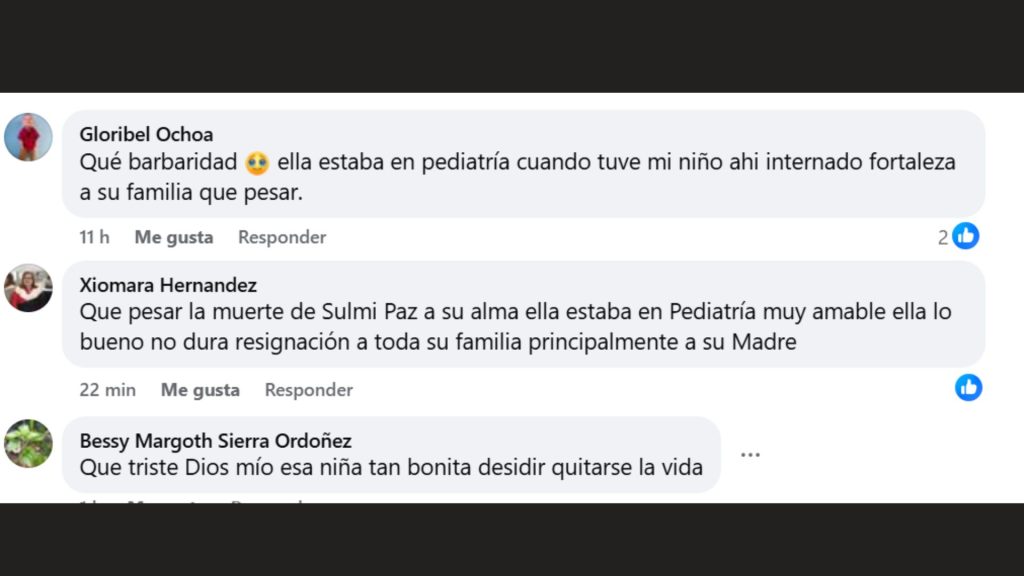Click Bessy Margoth Sierra Ordoñez's profile picture
This screenshot has height=576, width=1024.
click(28, 444)
